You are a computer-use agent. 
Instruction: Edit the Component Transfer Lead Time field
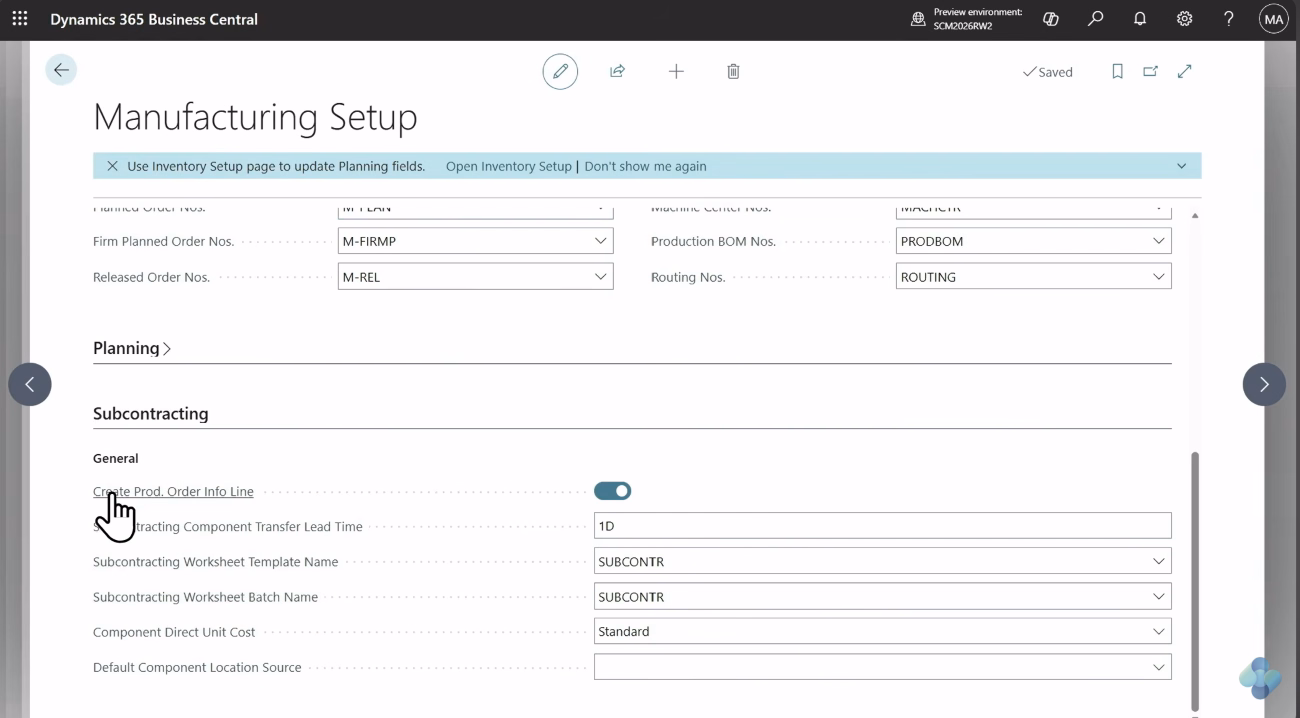(882, 525)
